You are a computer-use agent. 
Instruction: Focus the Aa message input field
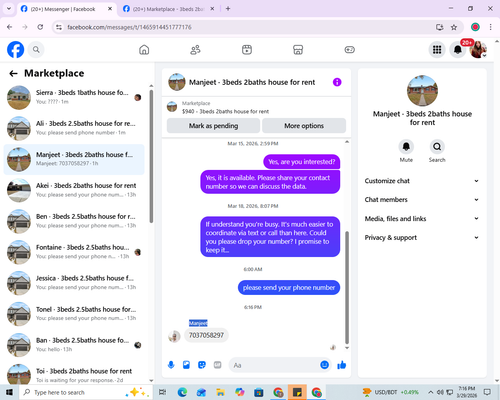(x=273, y=365)
